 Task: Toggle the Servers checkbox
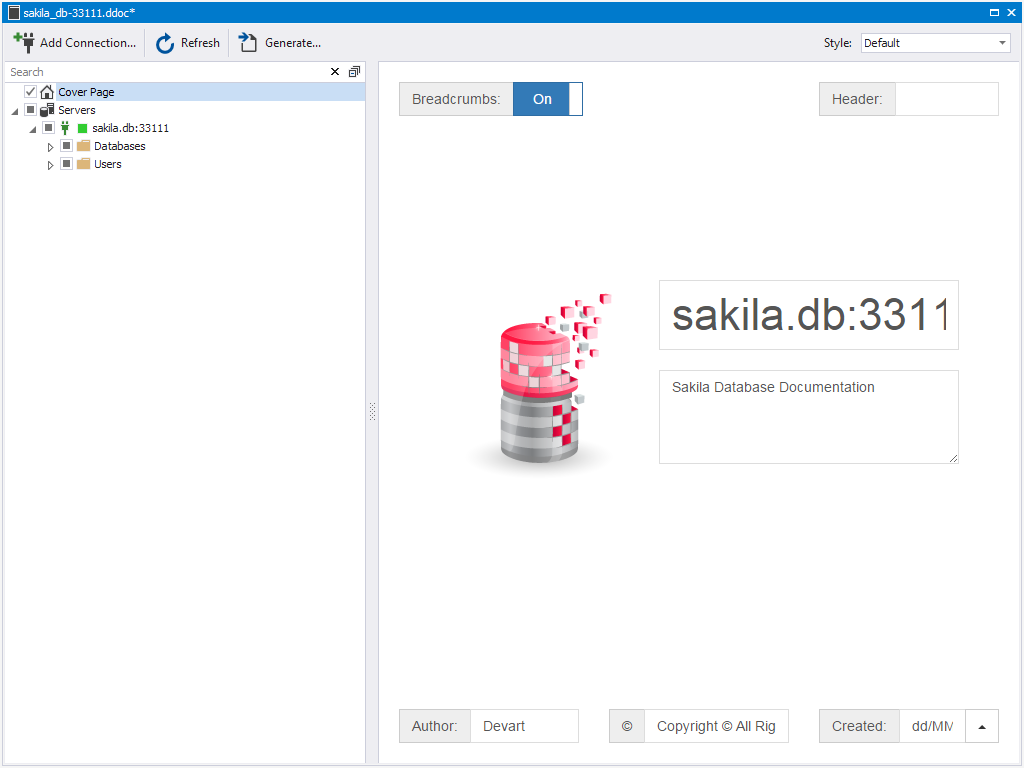pos(30,110)
